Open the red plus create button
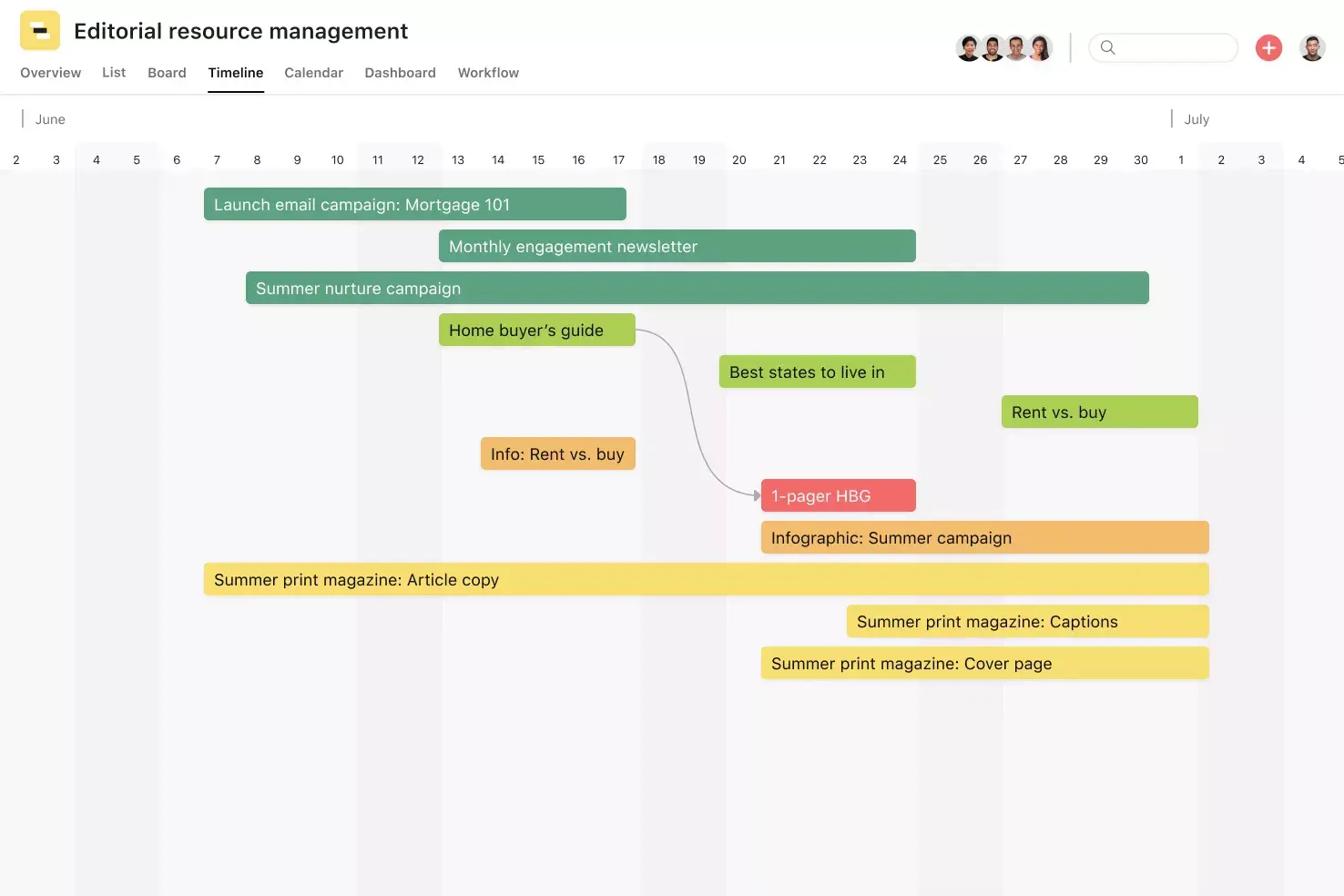This screenshot has width=1344, height=896. (x=1268, y=48)
